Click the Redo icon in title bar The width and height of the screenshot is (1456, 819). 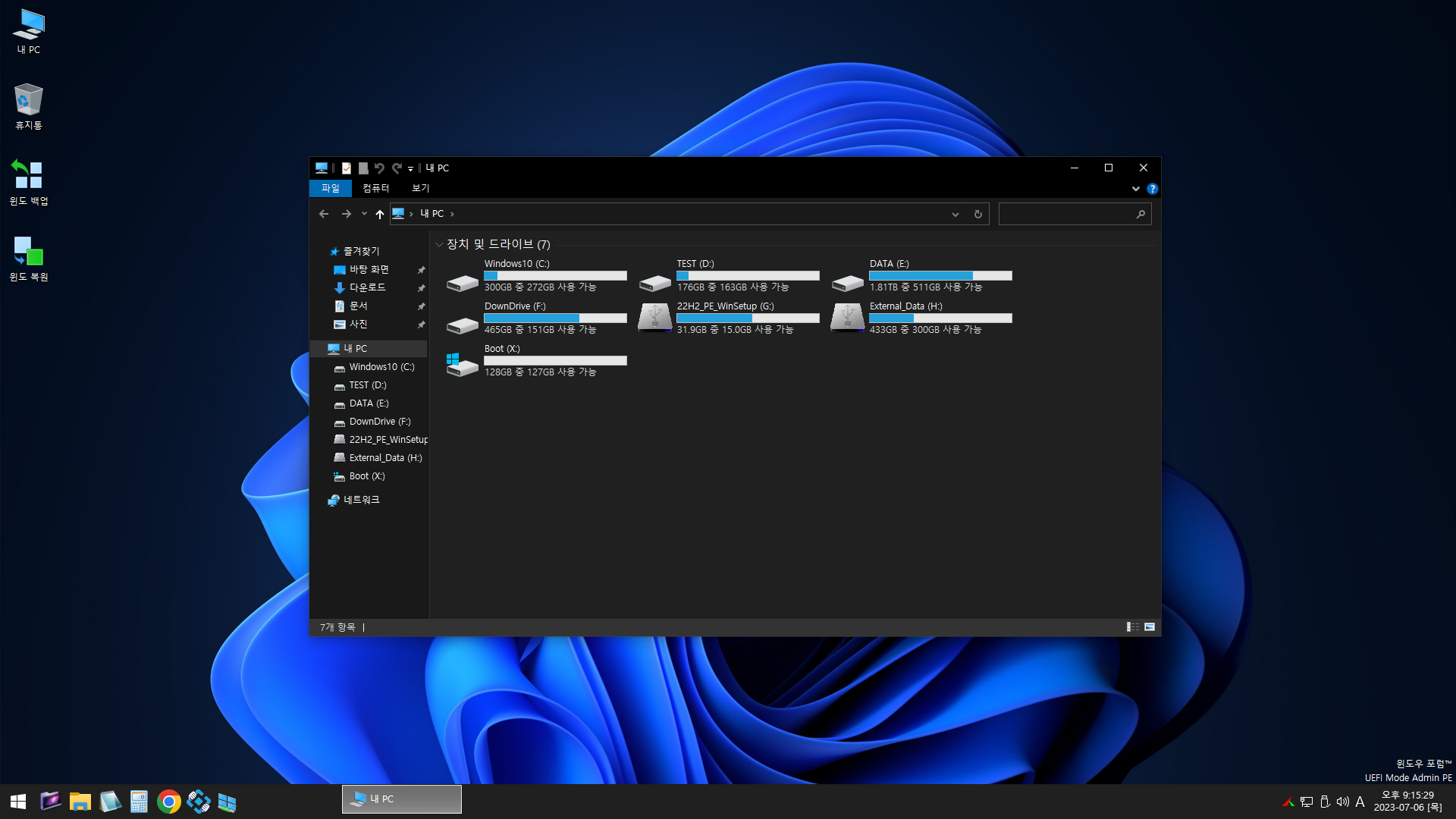tap(397, 168)
